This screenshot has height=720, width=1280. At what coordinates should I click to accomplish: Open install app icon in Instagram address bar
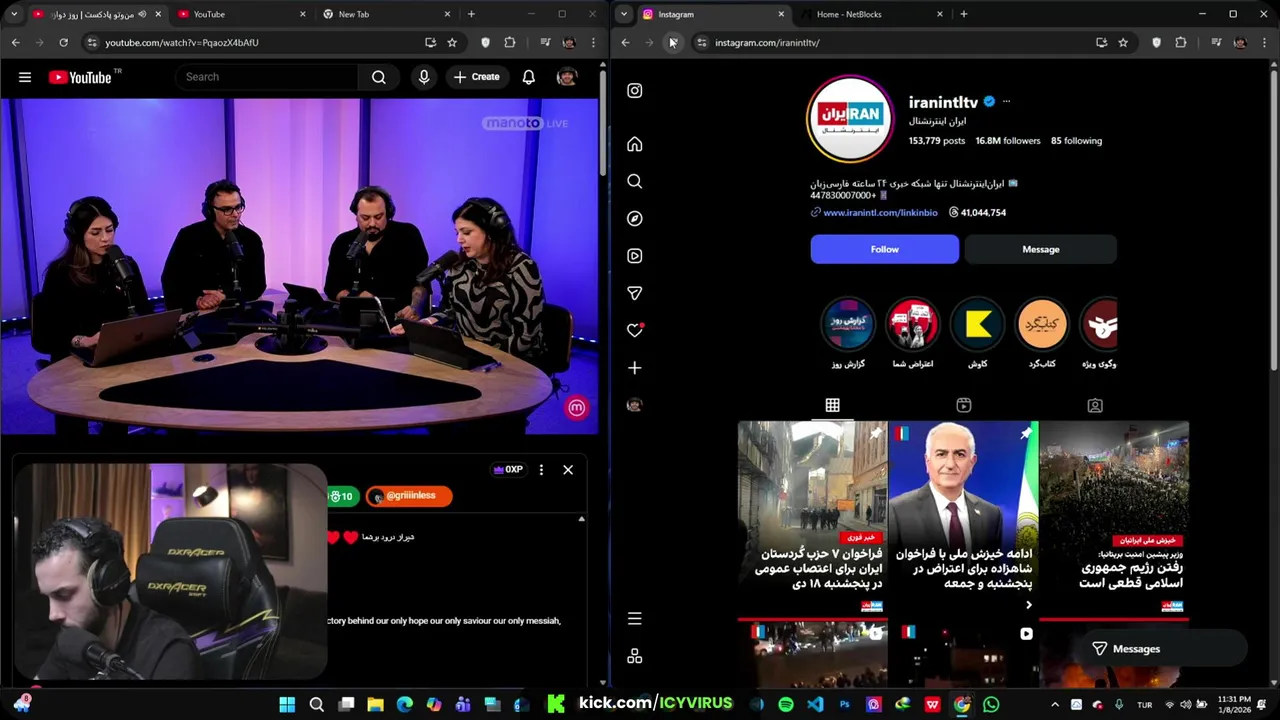tap(1101, 43)
